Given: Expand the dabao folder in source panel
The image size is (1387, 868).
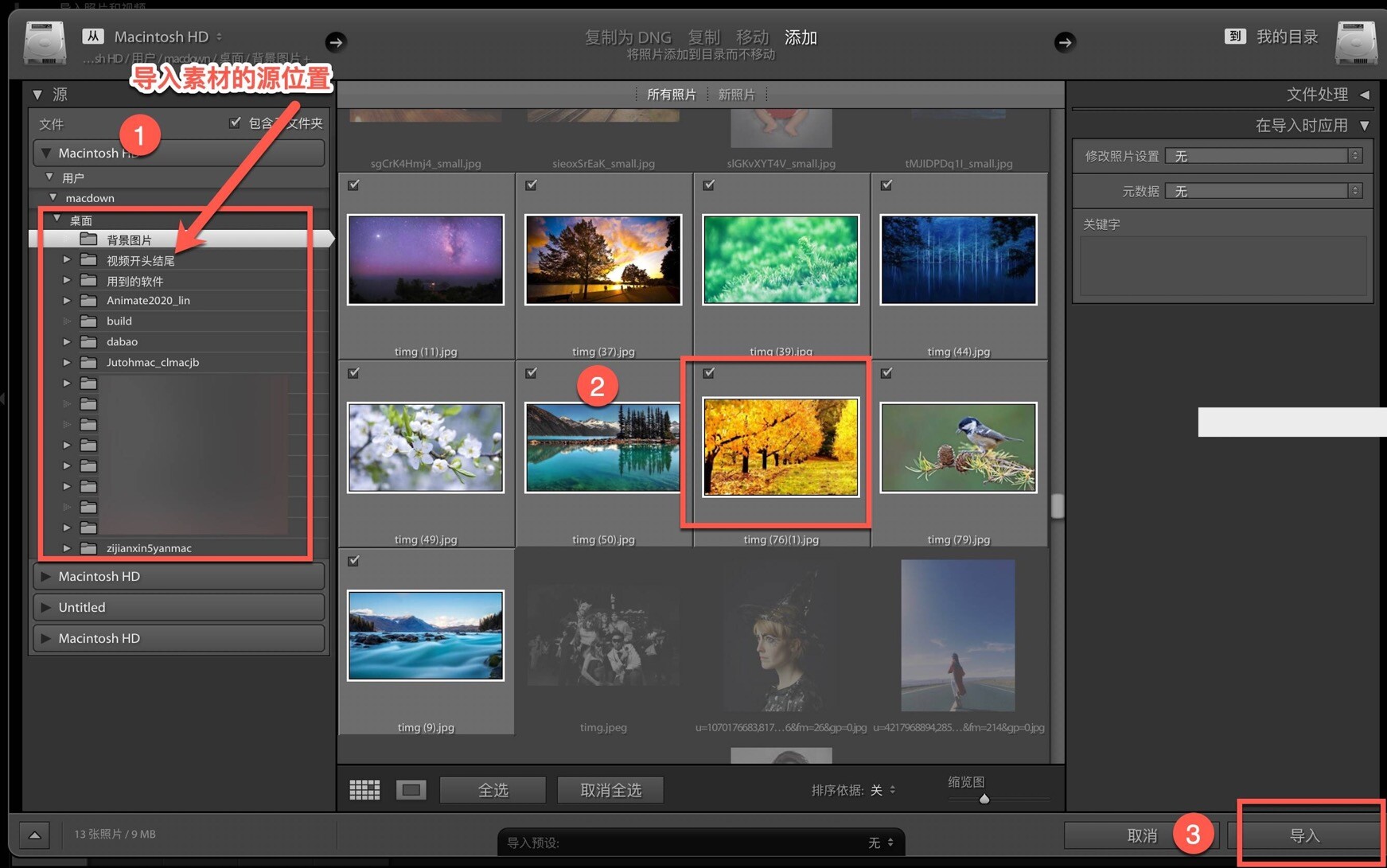Looking at the screenshot, I should (67, 341).
